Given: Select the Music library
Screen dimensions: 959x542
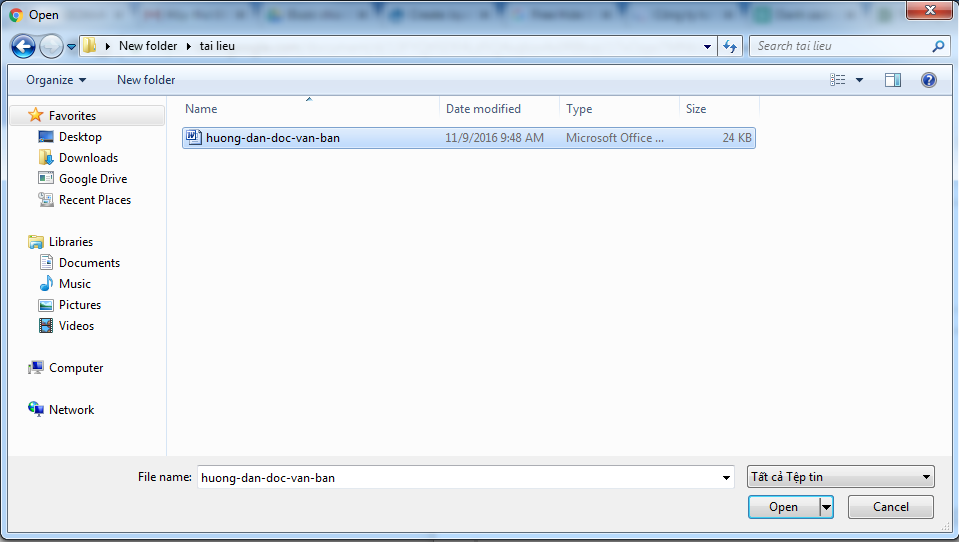Looking at the screenshot, I should [x=74, y=284].
